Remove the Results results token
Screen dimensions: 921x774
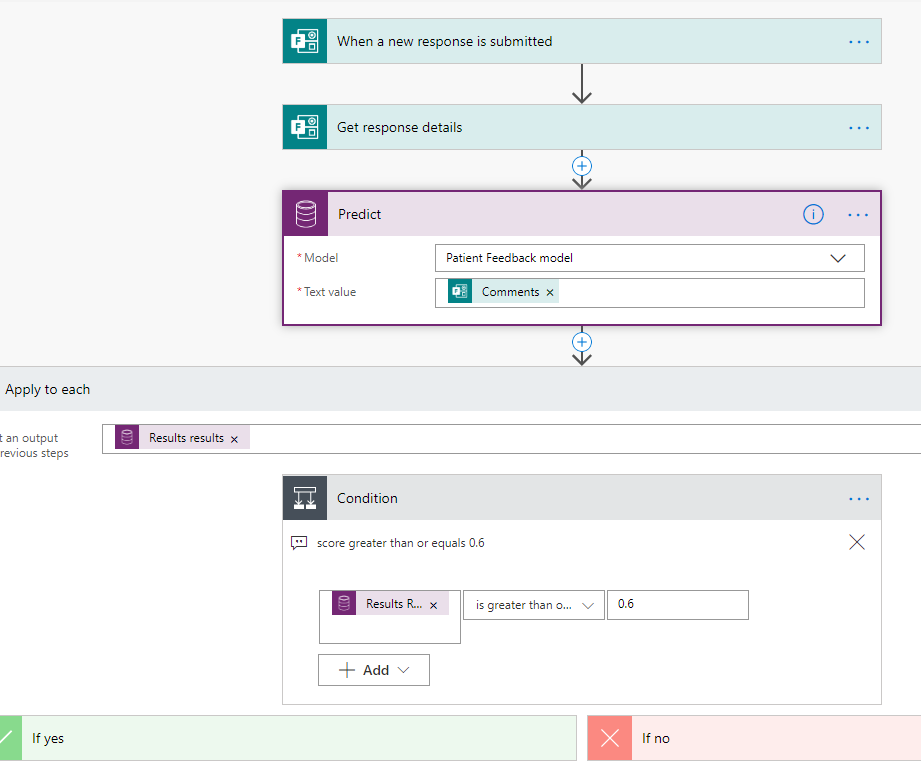(234, 438)
